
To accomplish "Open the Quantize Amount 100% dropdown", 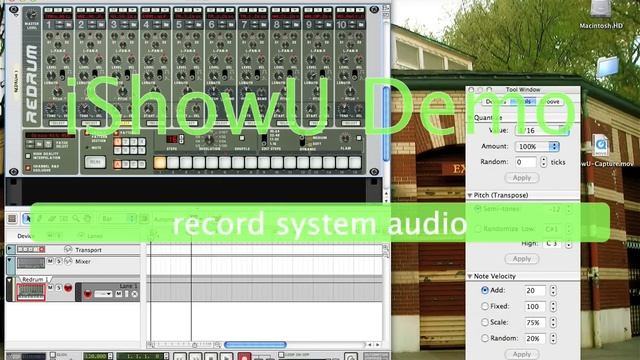I will (x=537, y=146).
